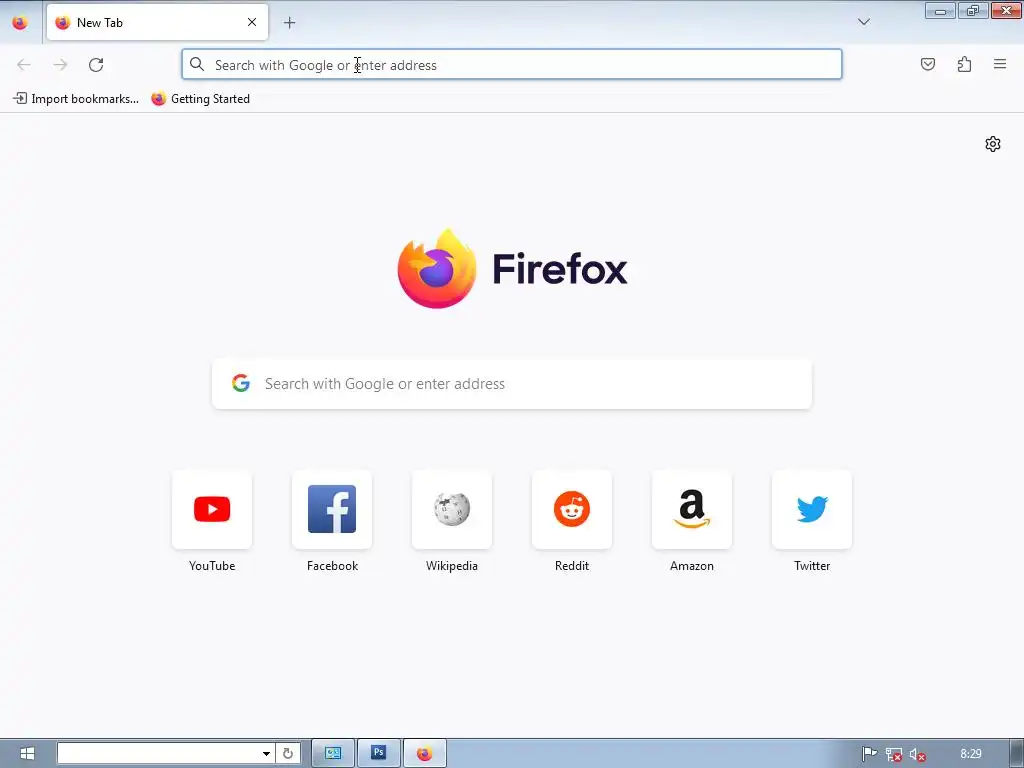Click the Firefox logo on the page
The image size is (1024, 768).
436,268
